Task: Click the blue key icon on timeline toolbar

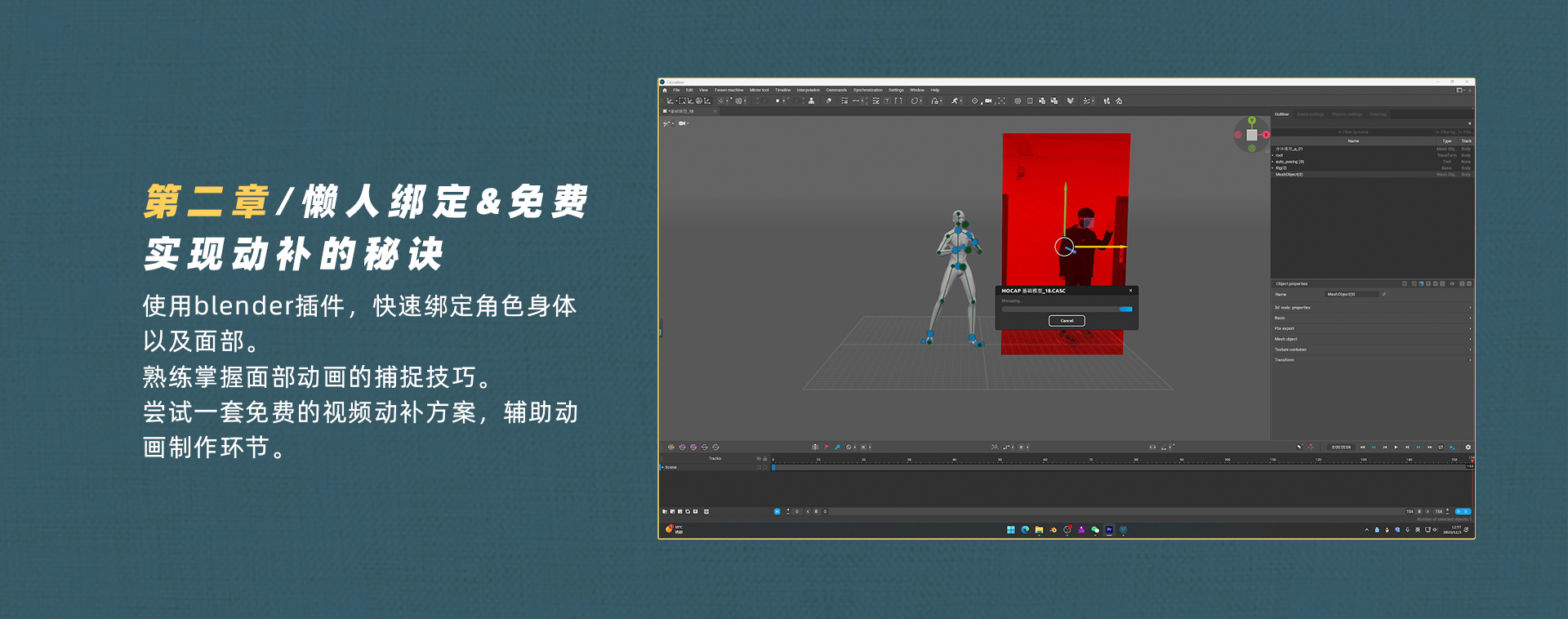Action: [837, 447]
